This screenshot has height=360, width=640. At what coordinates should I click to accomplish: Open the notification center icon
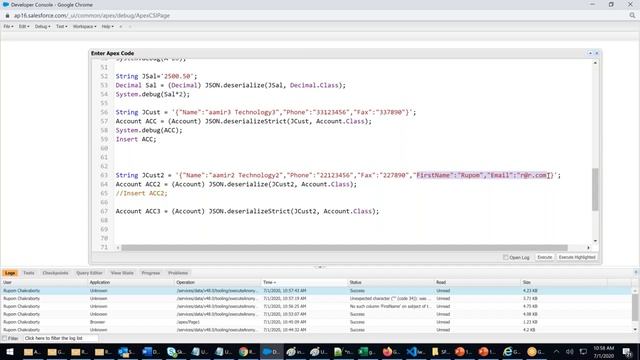click(627, 352)
